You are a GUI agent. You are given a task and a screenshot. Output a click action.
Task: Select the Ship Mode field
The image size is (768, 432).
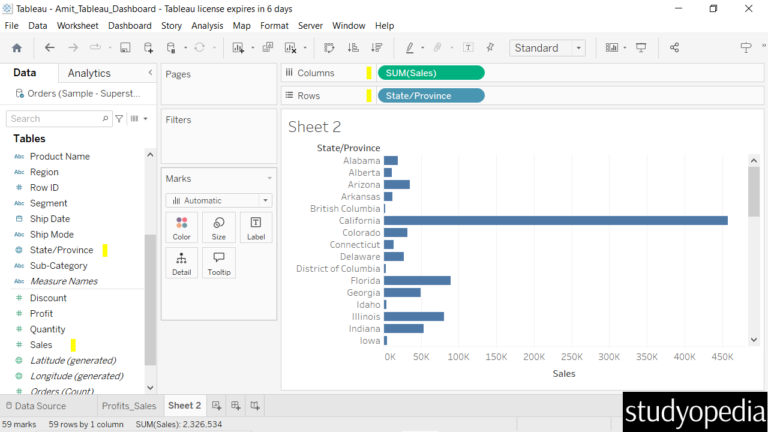pos(51,234)
